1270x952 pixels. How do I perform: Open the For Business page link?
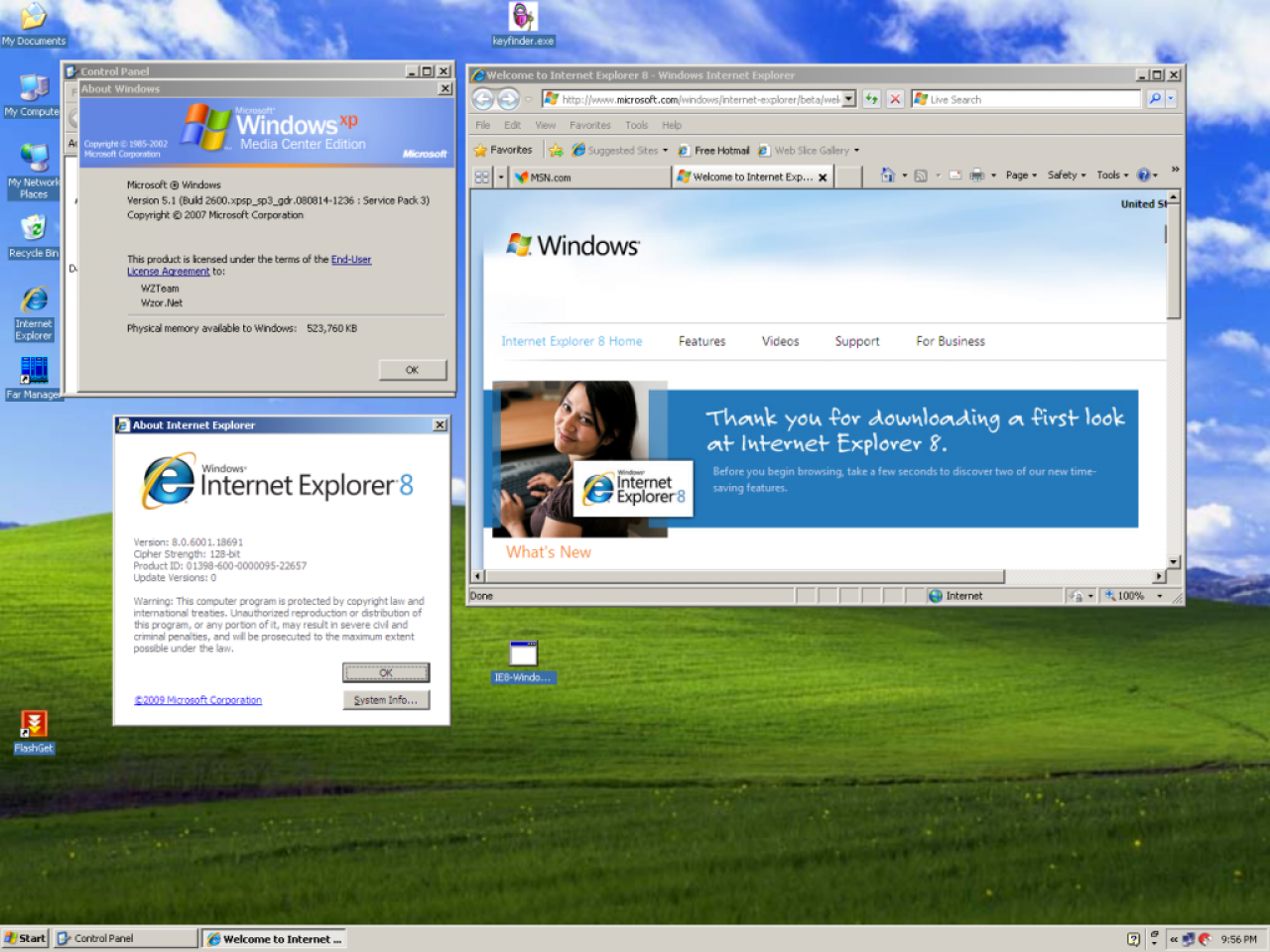pos(951,341)
